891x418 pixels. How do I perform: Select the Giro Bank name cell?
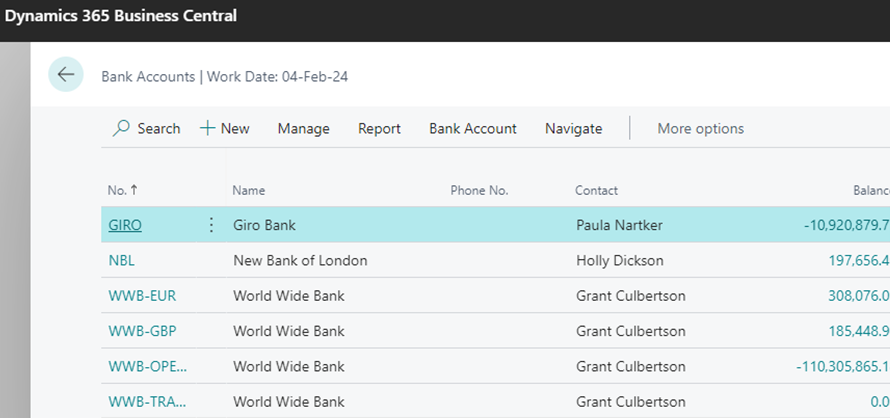click(264, 225)
